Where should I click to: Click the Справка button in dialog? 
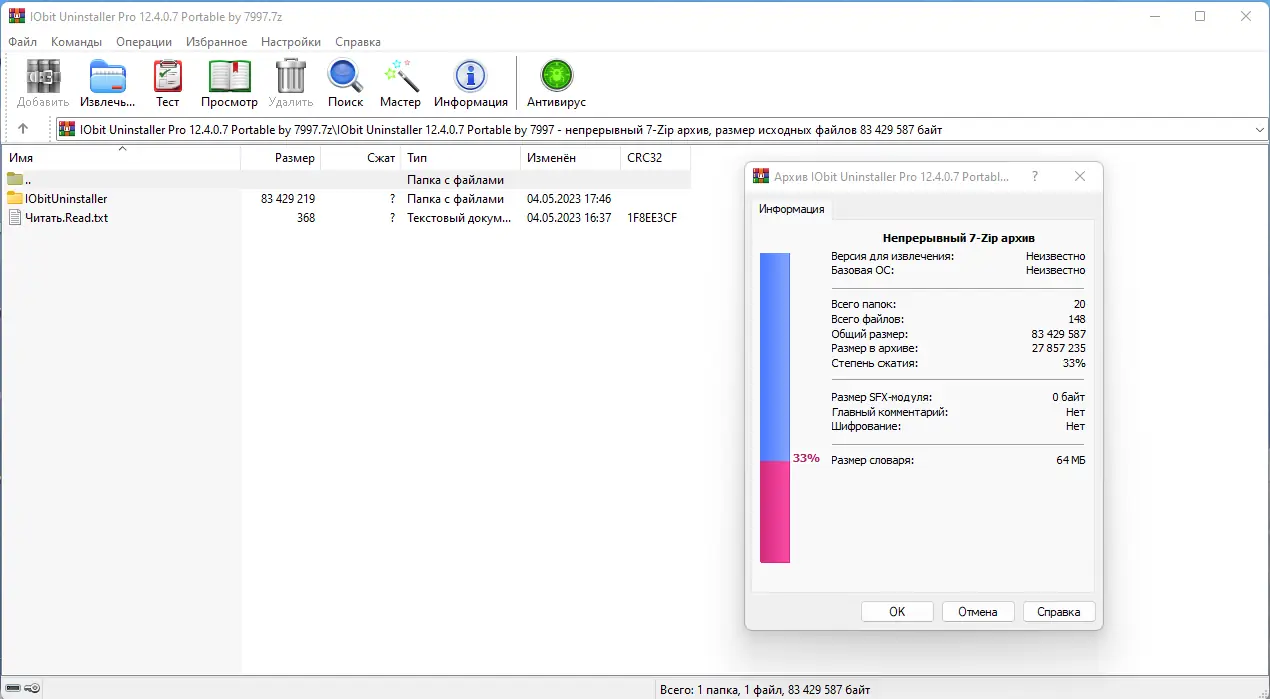(1059, 612)
